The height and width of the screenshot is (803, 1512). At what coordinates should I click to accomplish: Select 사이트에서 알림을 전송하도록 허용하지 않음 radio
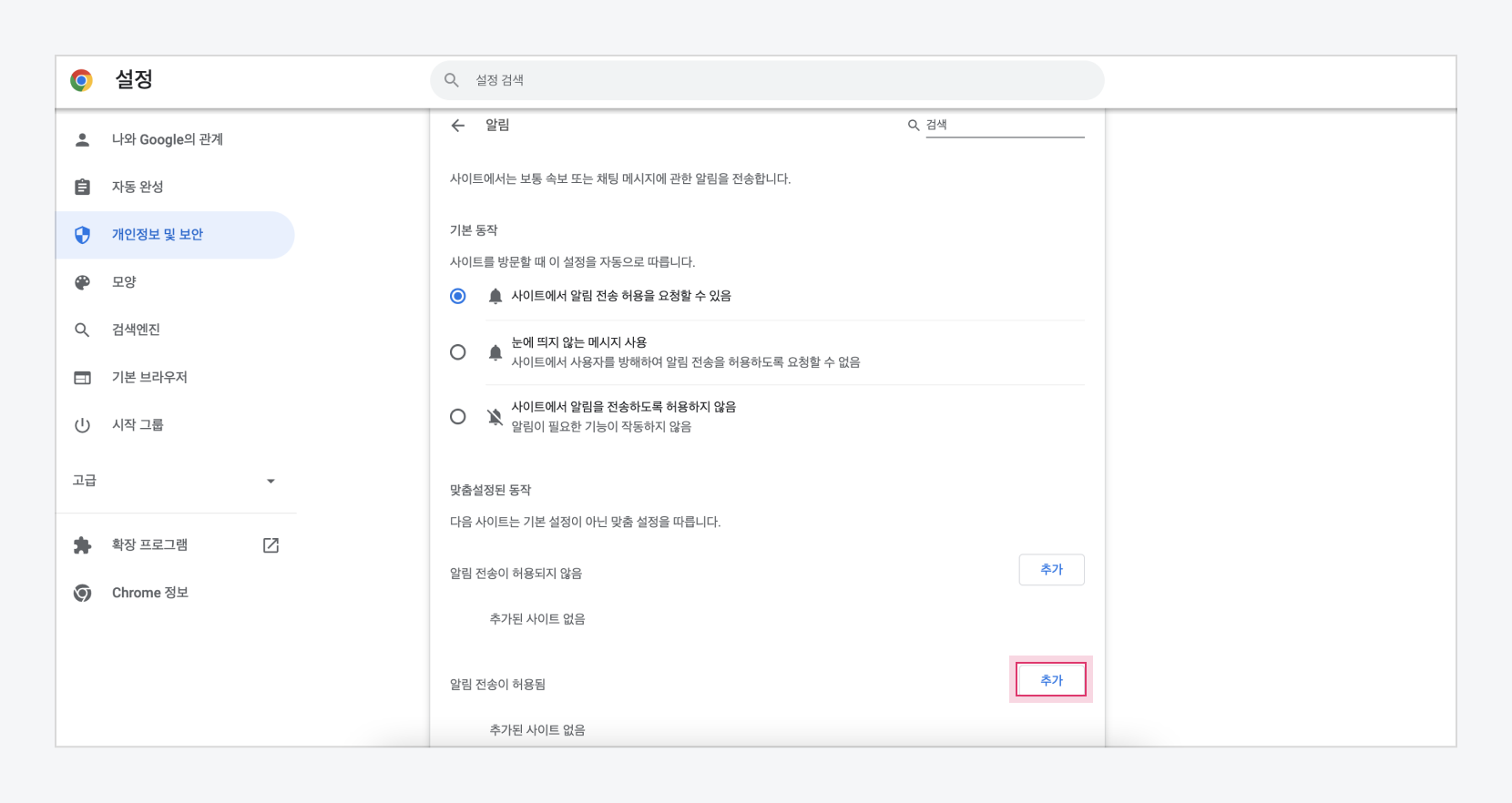point(458,417)
